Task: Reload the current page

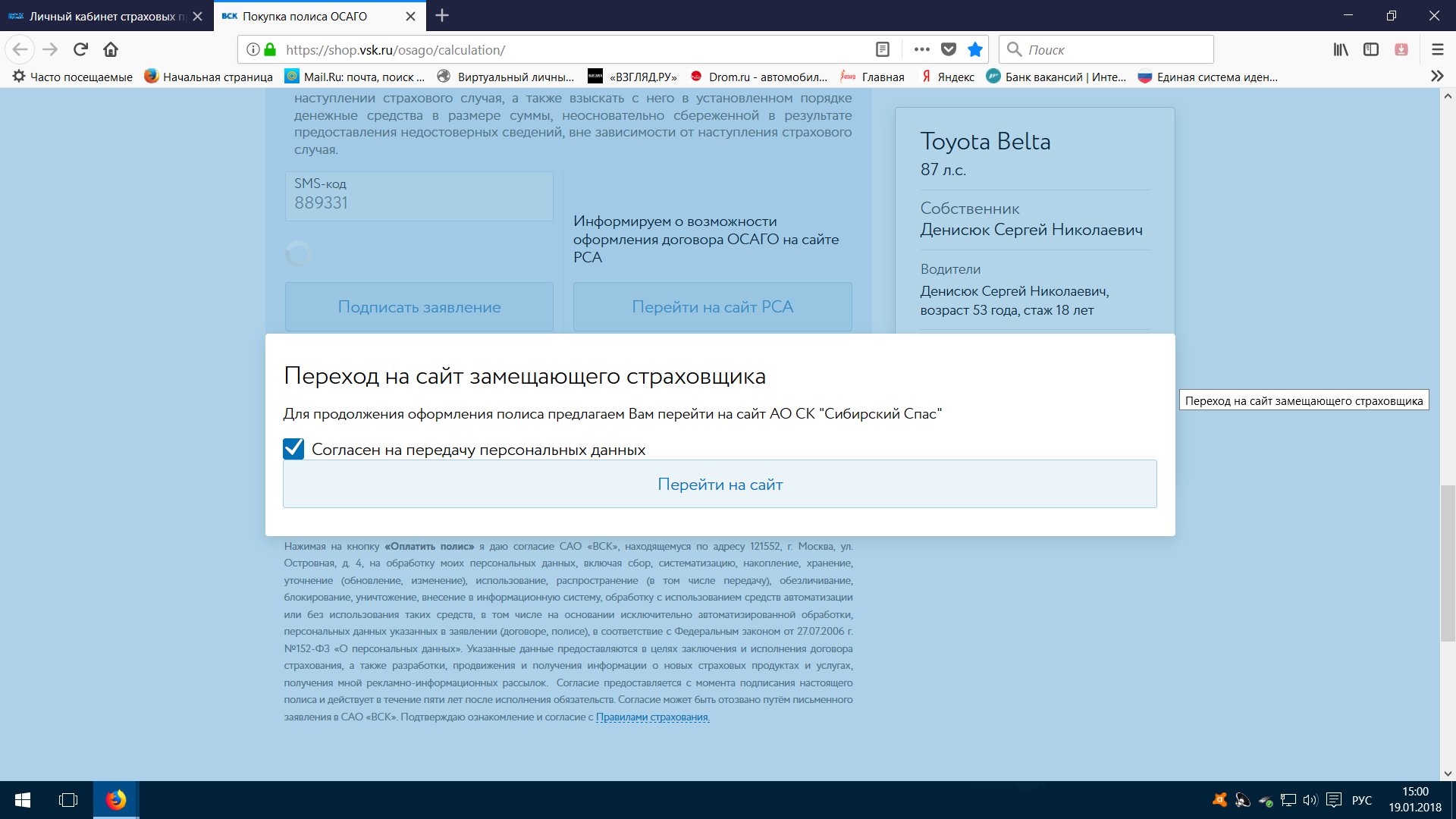Action: point(80,50)
